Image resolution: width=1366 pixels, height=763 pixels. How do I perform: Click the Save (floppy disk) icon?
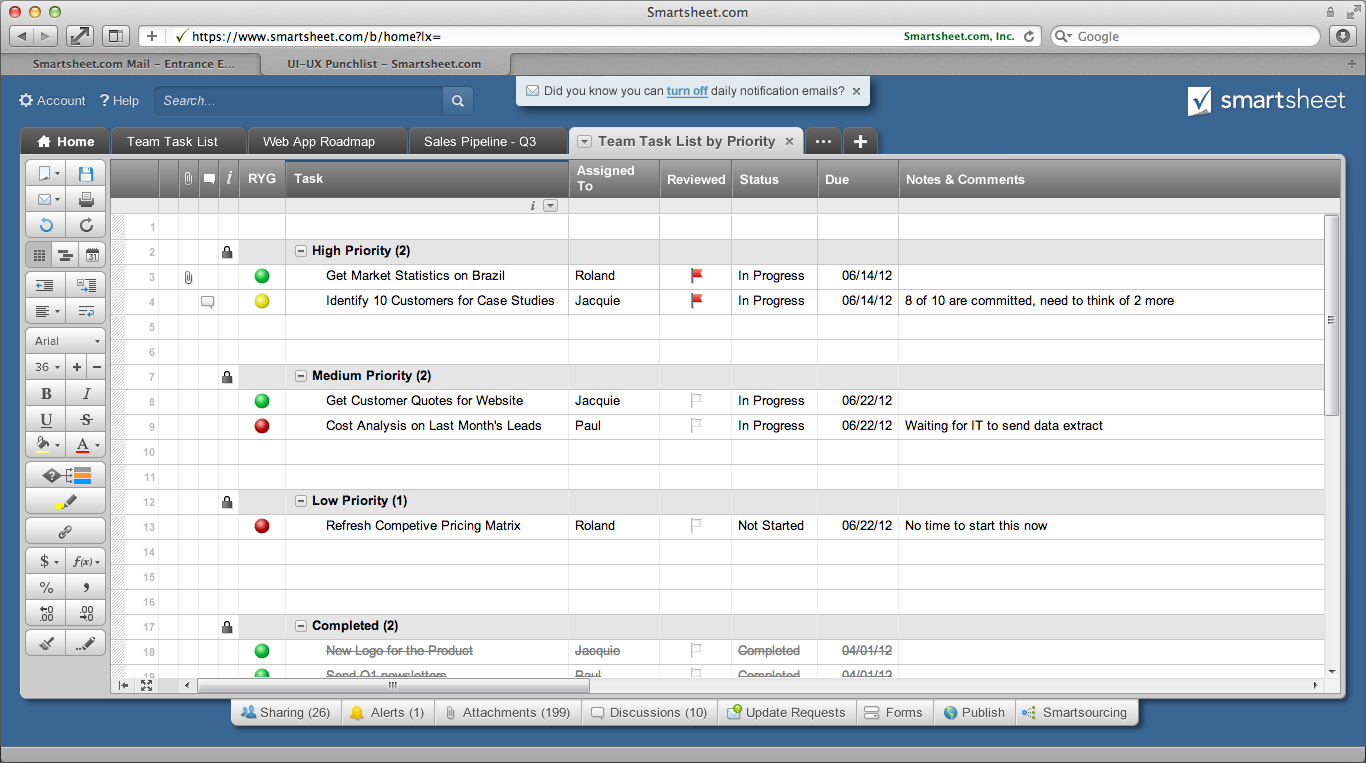[x=86, y=173]
